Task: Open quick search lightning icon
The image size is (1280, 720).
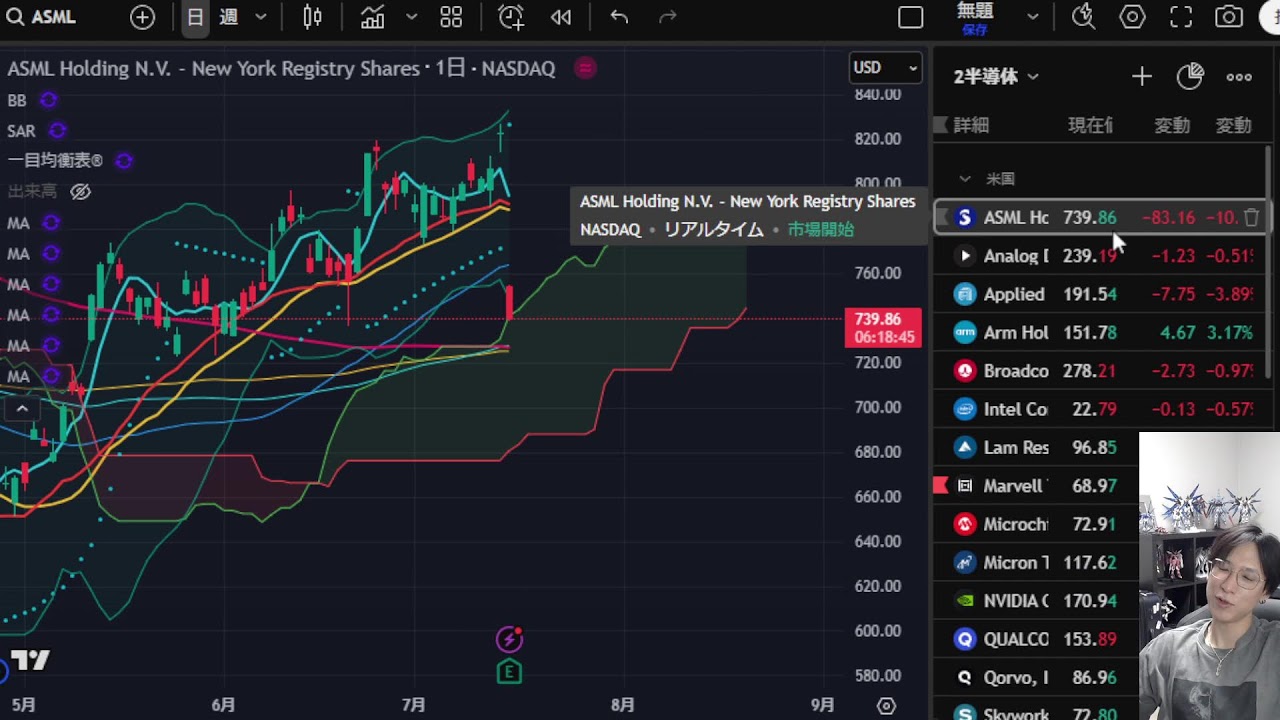Action: 1083,17
